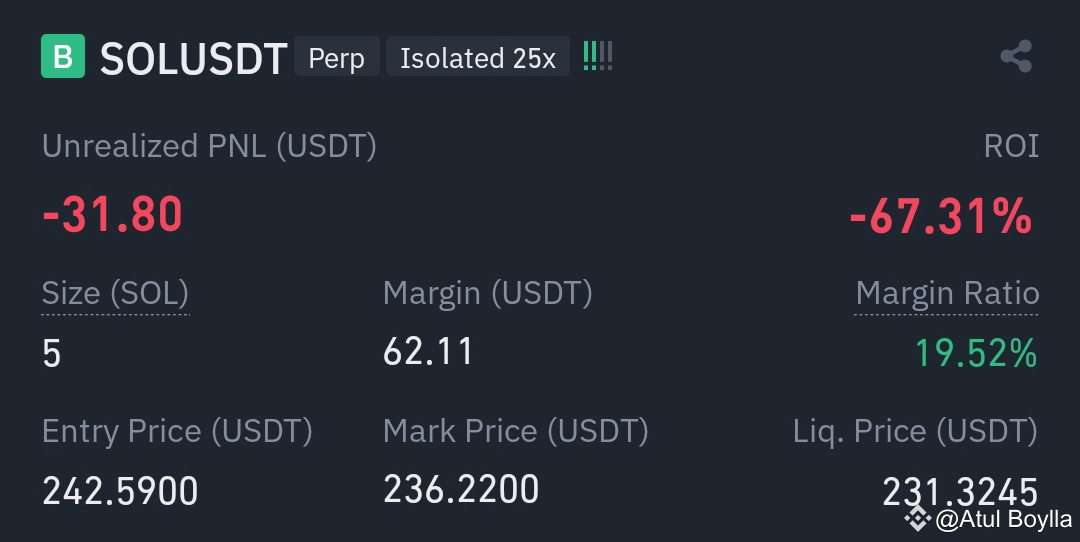Click the Binance logo watermark
1080x542 pixels.
pyautogui.click(x=917, y=518)
